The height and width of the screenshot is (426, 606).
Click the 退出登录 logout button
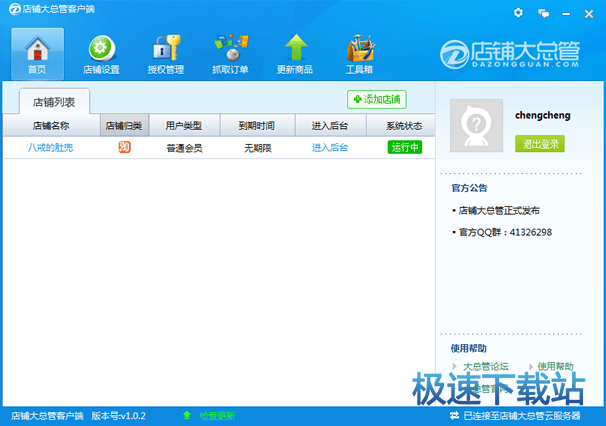coord(540,144)
